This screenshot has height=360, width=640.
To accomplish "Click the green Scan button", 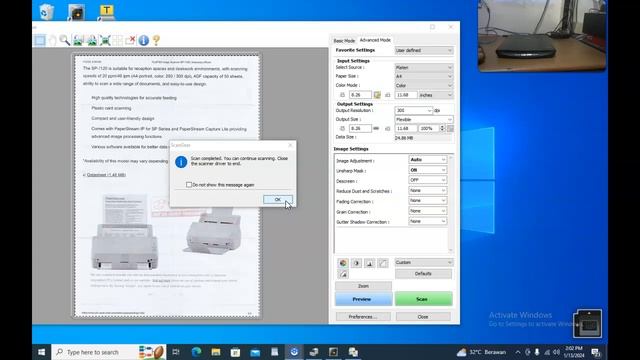I will tap(423, 299).
